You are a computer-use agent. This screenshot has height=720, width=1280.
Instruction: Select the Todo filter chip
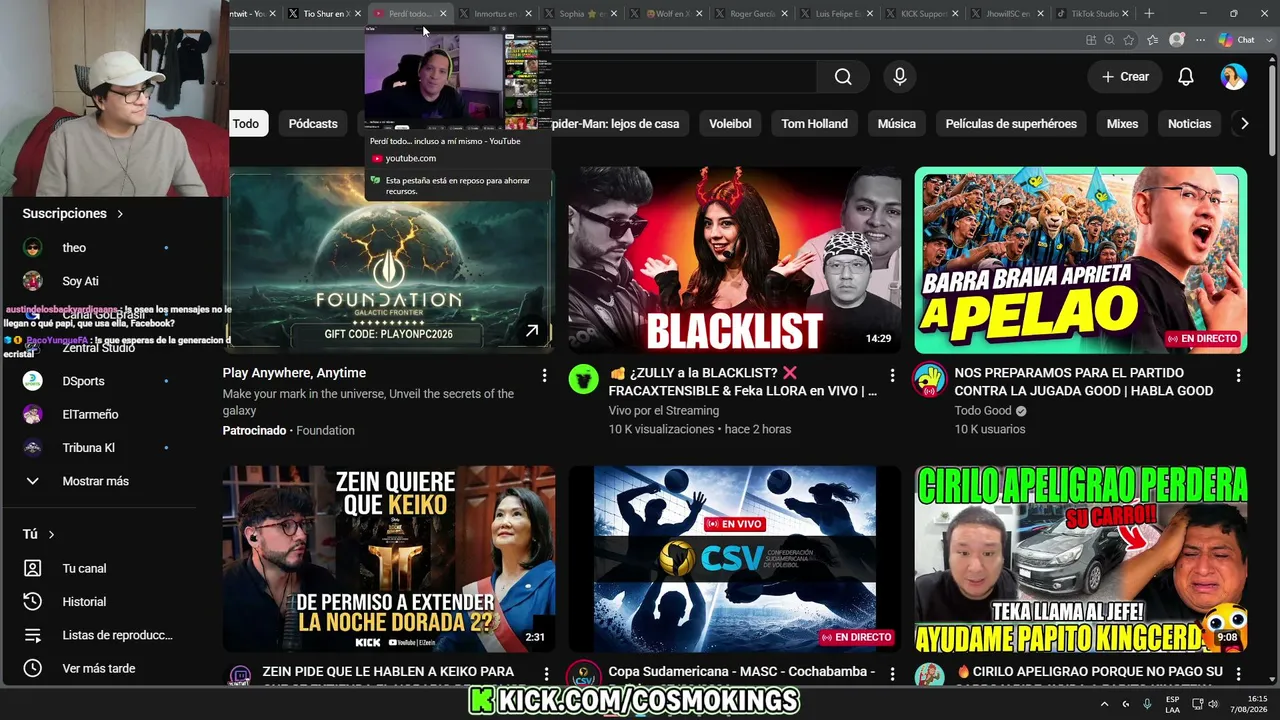click(x=246, y=124)
